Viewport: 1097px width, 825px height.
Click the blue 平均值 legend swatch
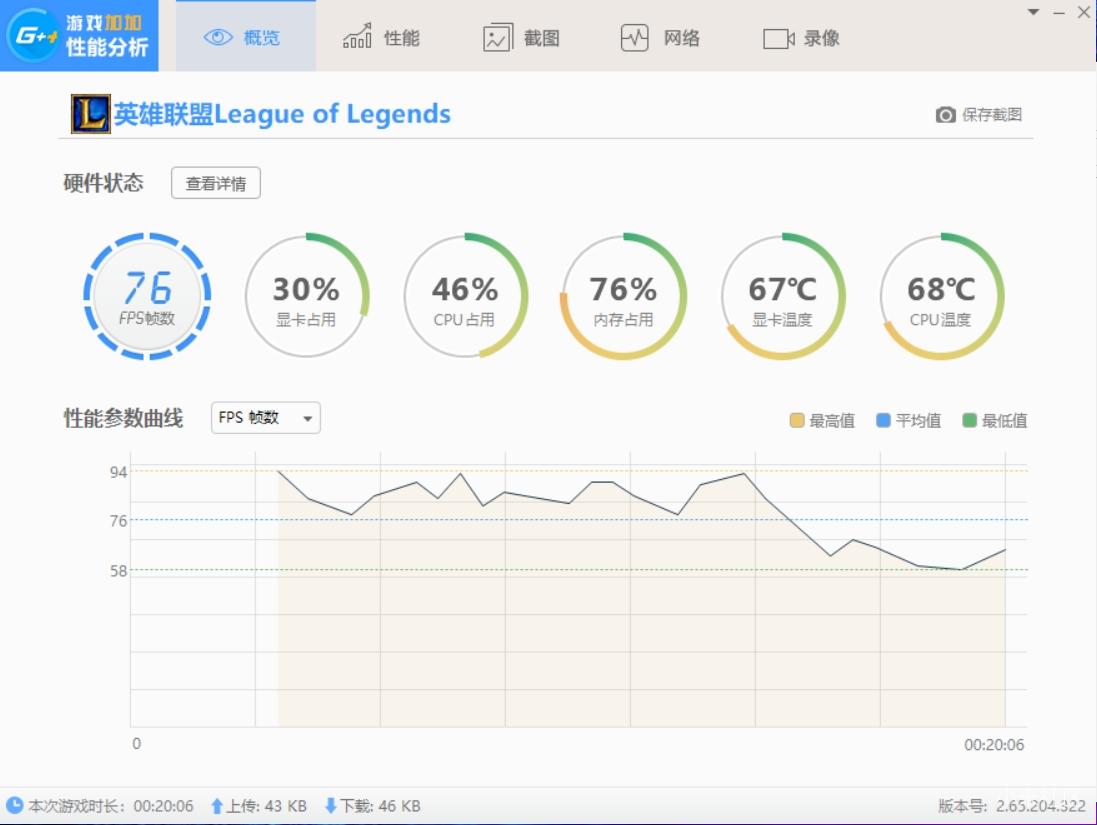883,421
